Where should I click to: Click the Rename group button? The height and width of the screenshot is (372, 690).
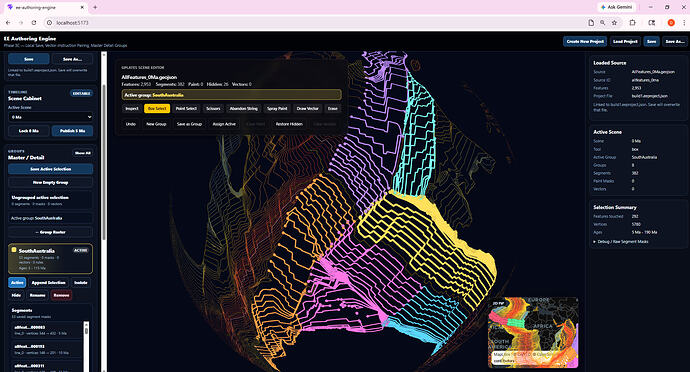click(37, 295)
